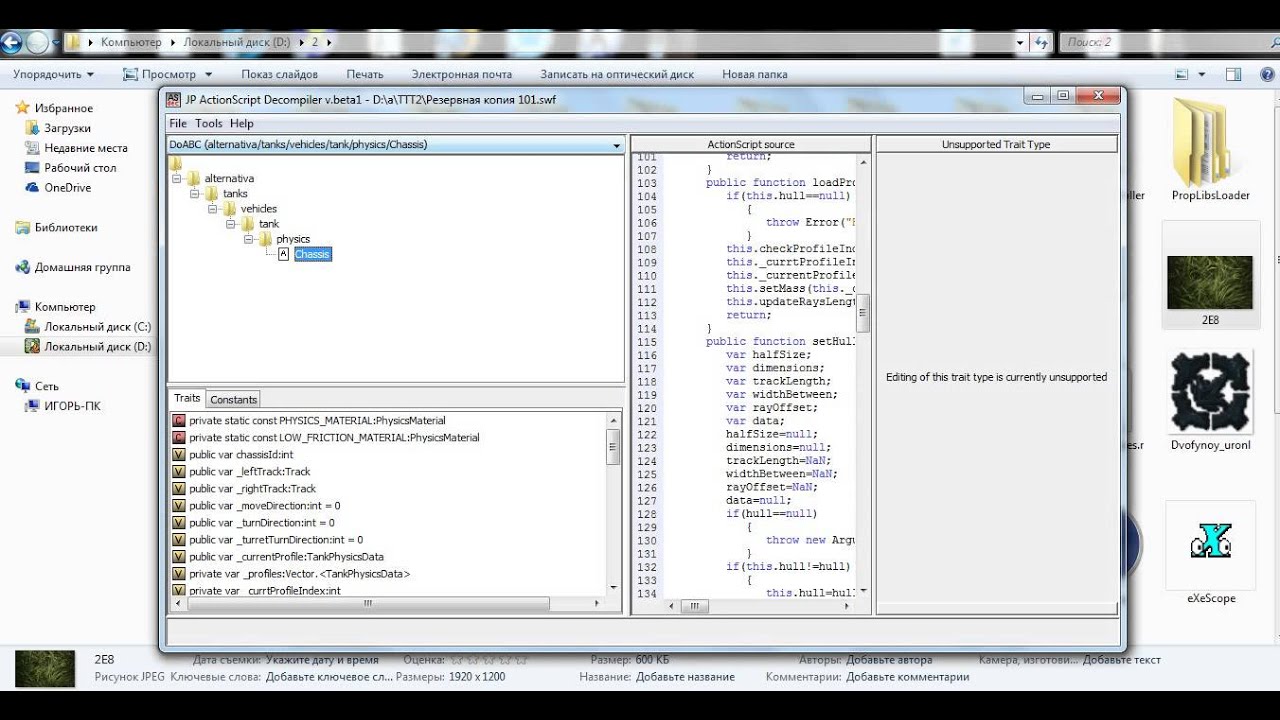1280x720 pixels.
Task: Click Электронная почта toolbar button
Action: point(462,74)
